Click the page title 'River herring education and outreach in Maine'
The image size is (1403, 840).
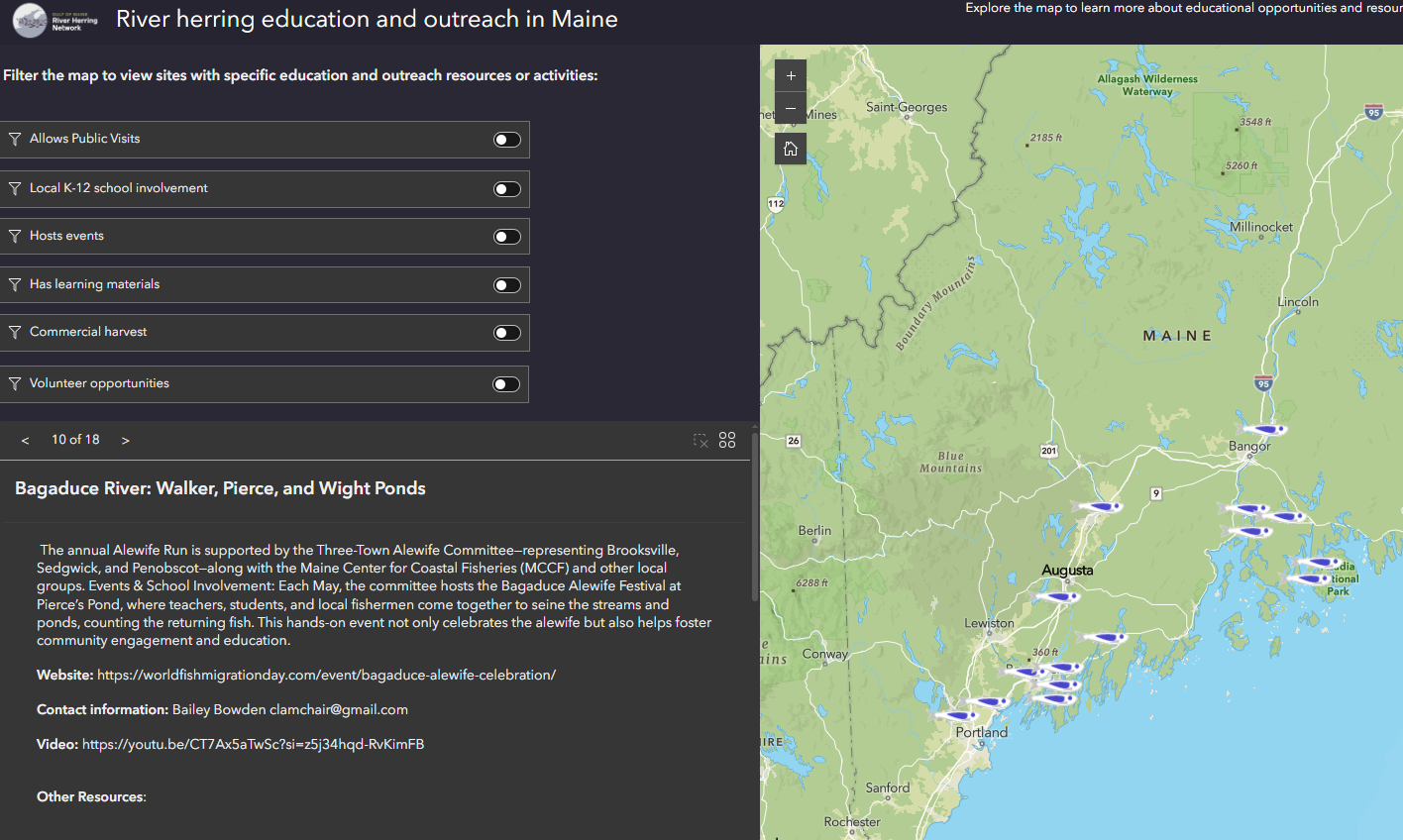coord(367,19)
